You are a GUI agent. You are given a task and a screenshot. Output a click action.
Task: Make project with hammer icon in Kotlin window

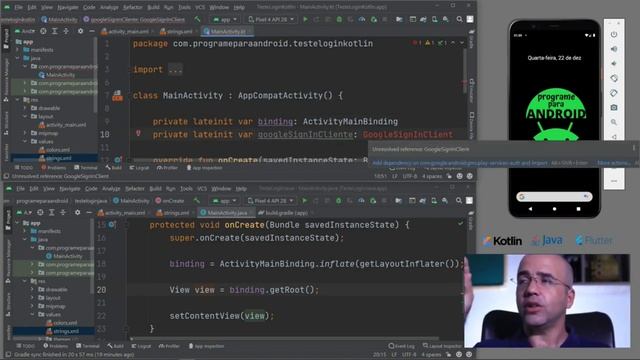point(198,19)
